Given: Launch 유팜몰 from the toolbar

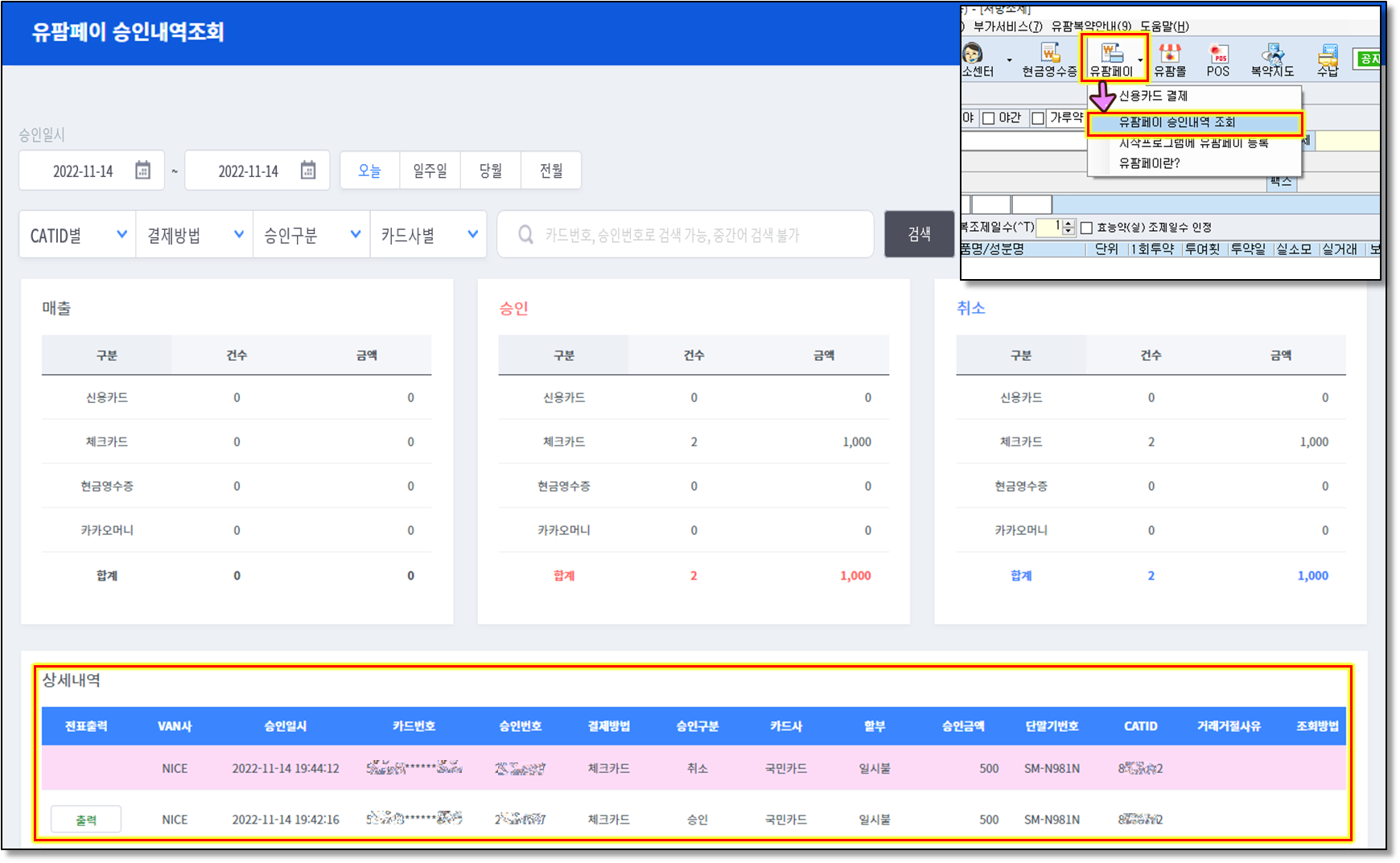Looking at the screenshot, I should click(1169, 59).
